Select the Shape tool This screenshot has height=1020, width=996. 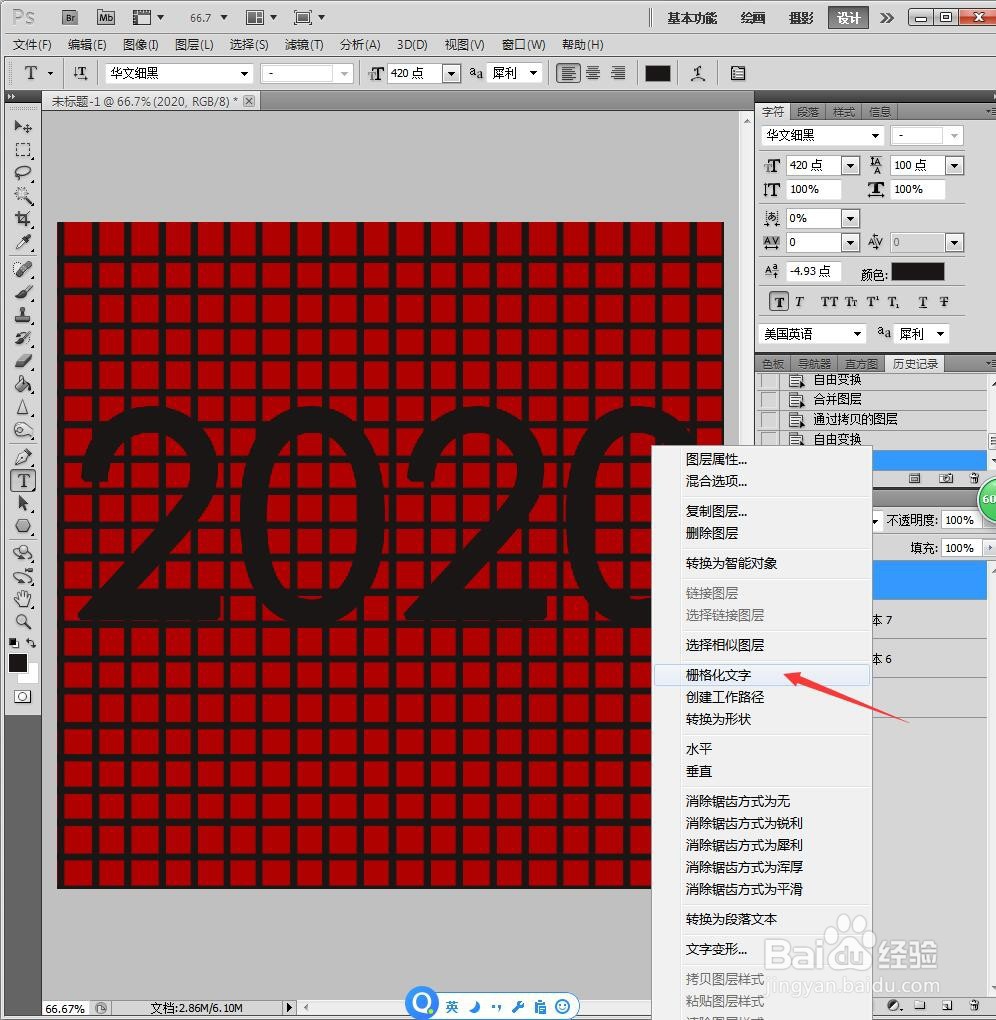coord(23,526)
